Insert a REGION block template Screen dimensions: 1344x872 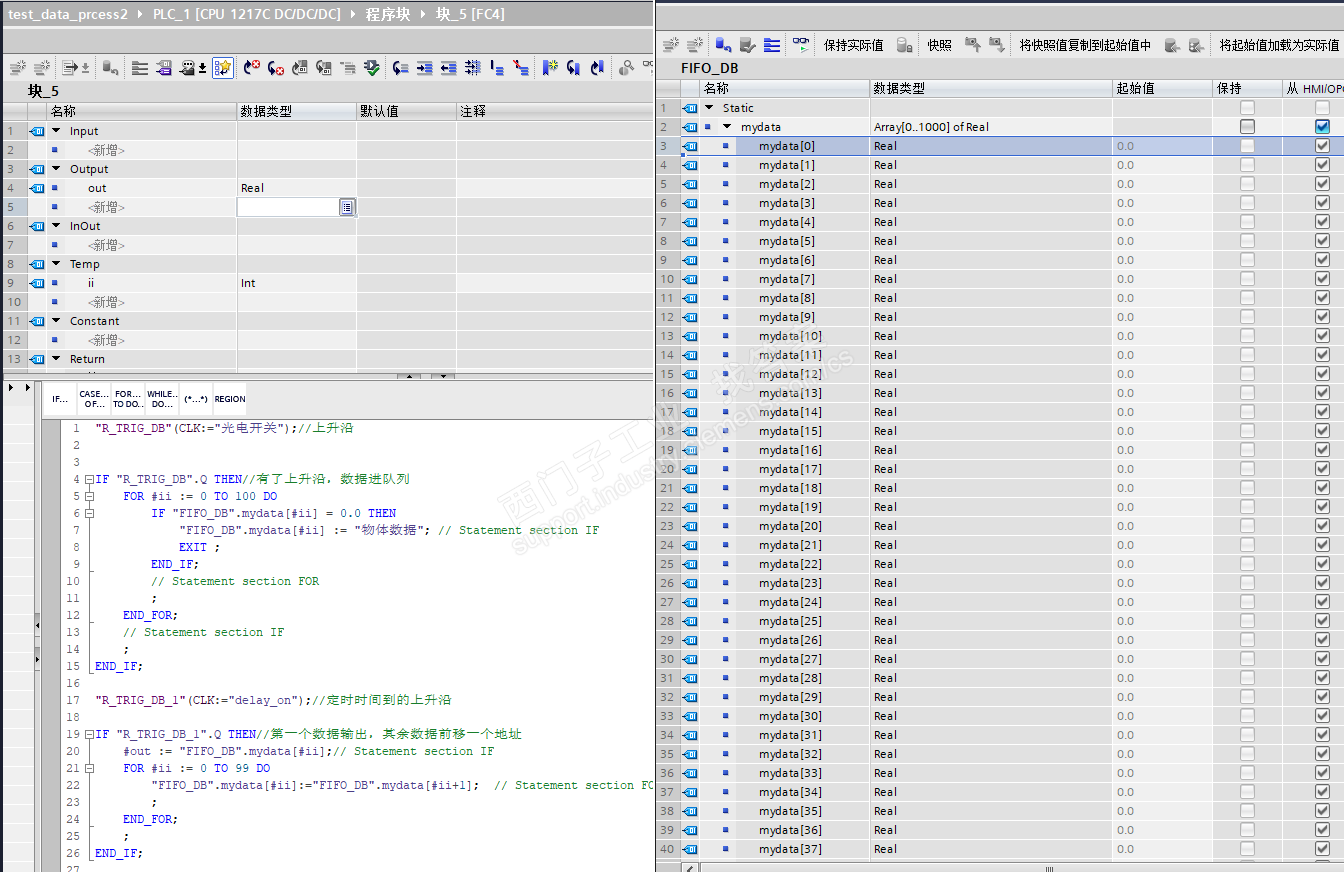point(229,399)
